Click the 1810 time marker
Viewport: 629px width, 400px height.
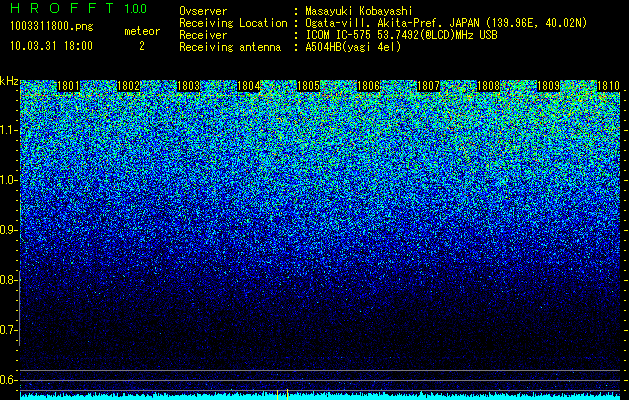609,86
